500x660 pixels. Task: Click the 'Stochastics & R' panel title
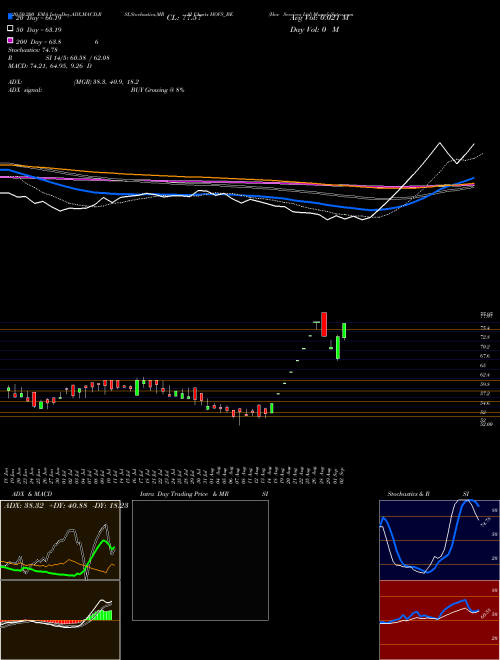408,494
